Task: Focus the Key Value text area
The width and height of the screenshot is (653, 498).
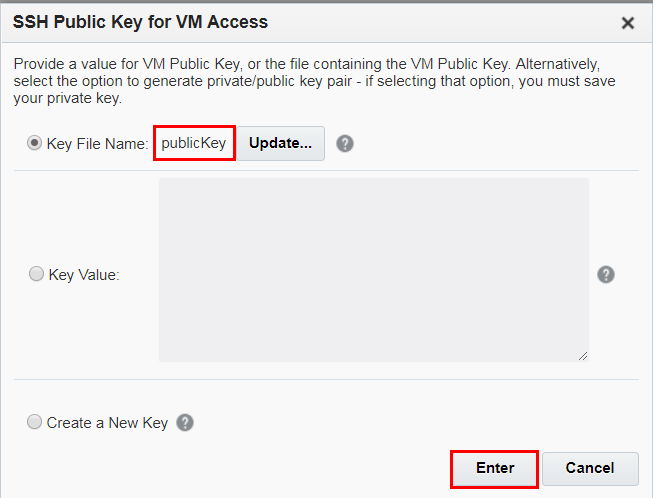Action: pyautogui.click(x=373, y=269)
